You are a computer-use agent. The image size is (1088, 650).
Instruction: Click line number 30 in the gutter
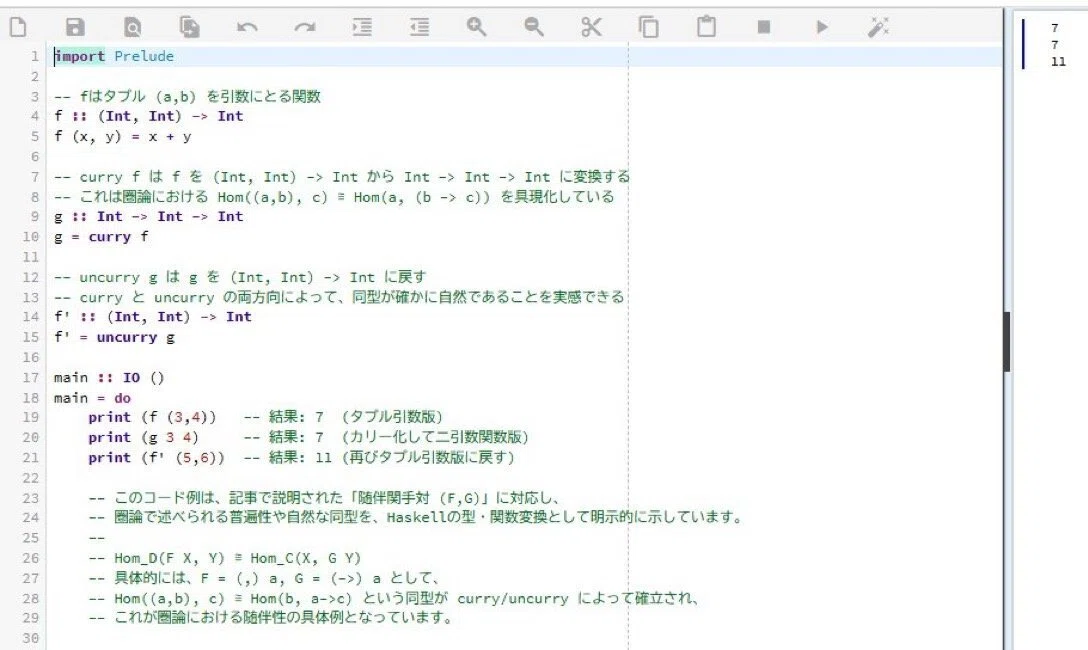(31, 638)
